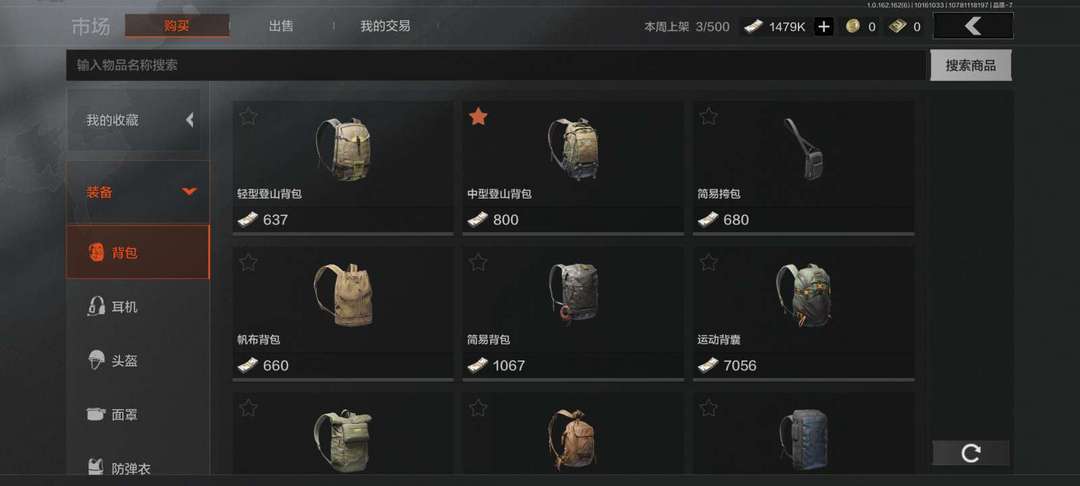Toggle the favorite star on 运动背囊
1080x486 pixels.
click(x=708, y=262)
